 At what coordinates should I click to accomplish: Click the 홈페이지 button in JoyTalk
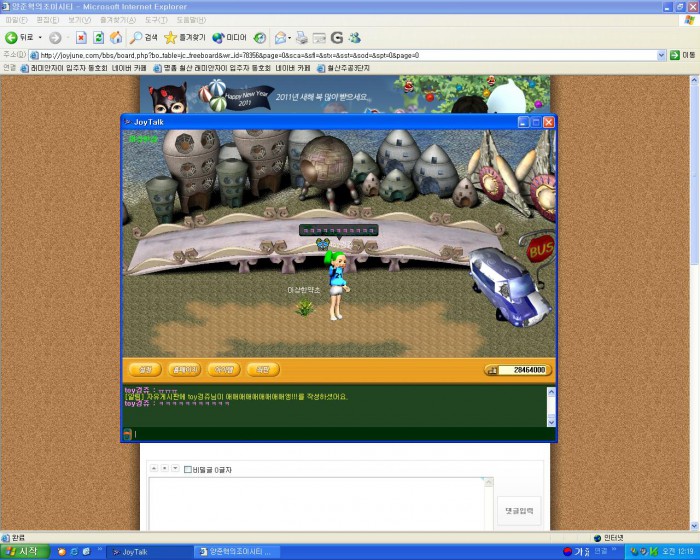[185, 369]
